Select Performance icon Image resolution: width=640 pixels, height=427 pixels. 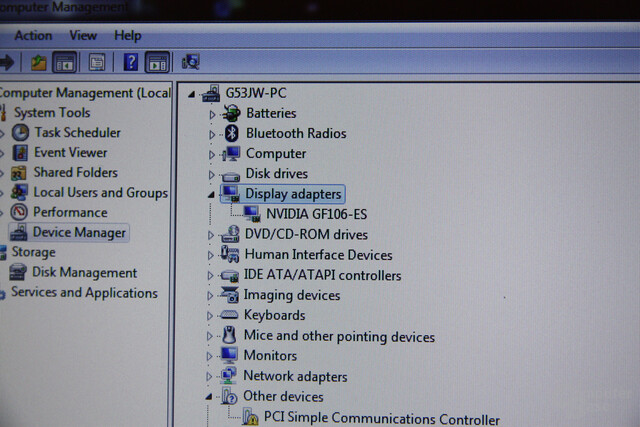click(19, 212)
